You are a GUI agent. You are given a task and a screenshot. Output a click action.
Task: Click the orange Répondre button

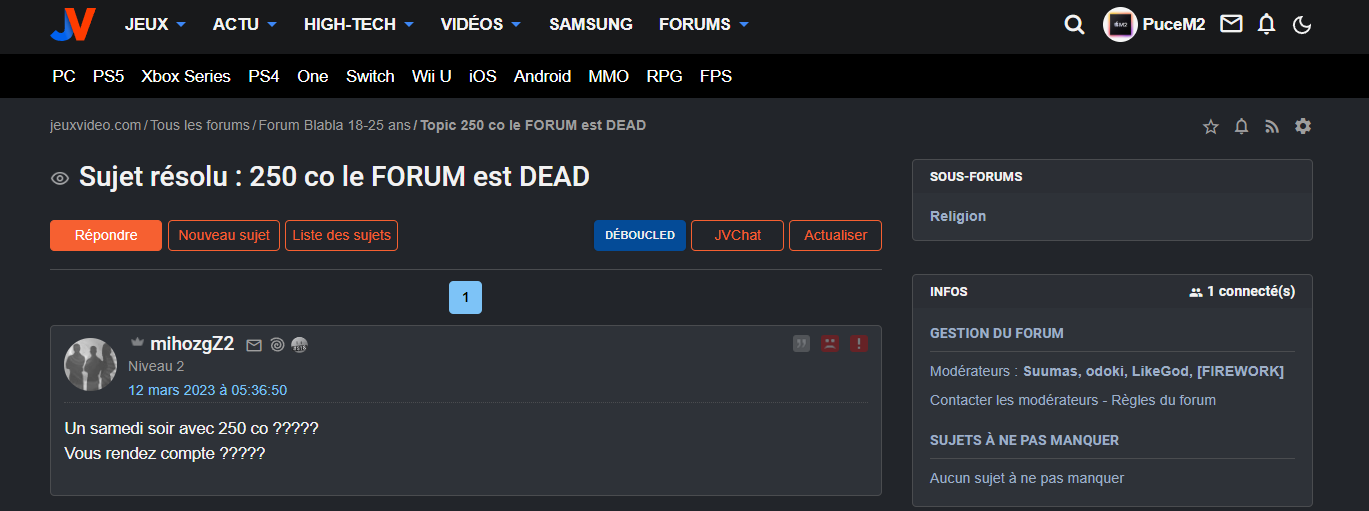106,236
